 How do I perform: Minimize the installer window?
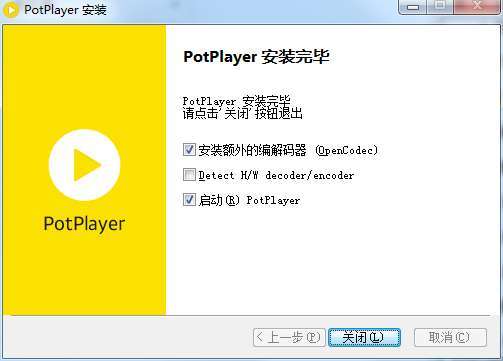[413, 7]
